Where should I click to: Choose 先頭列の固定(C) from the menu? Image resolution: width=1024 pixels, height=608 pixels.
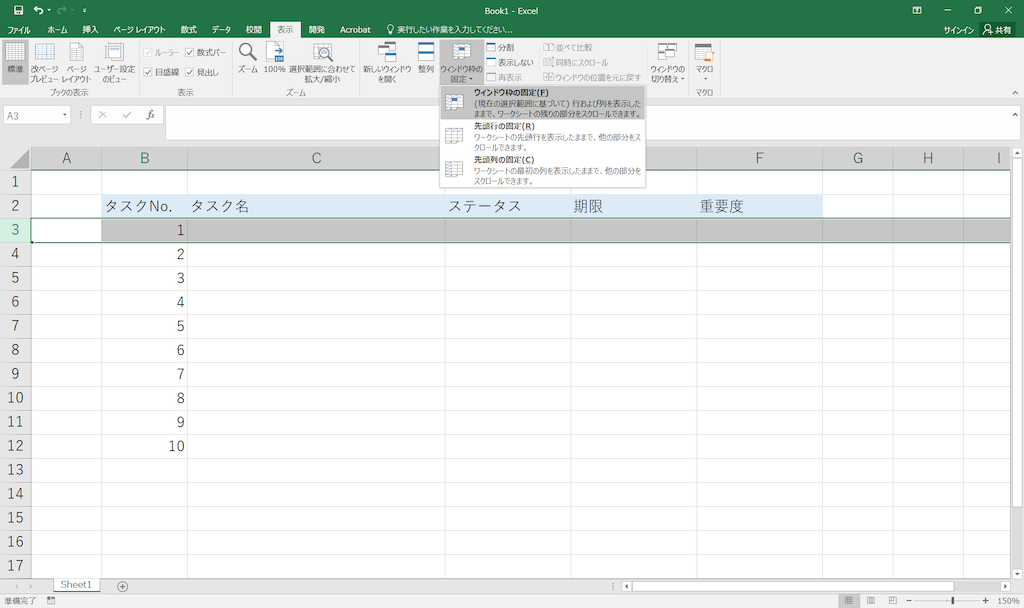click(x=543, y=170)
